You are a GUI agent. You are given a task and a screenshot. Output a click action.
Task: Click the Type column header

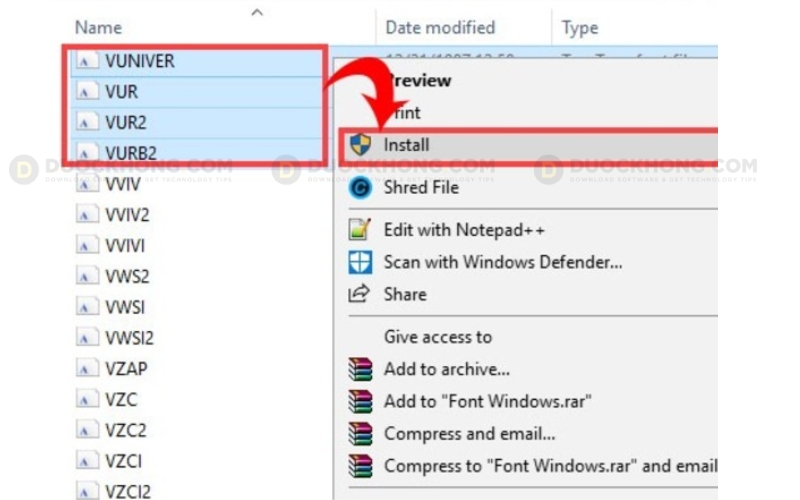coord(580,28)
